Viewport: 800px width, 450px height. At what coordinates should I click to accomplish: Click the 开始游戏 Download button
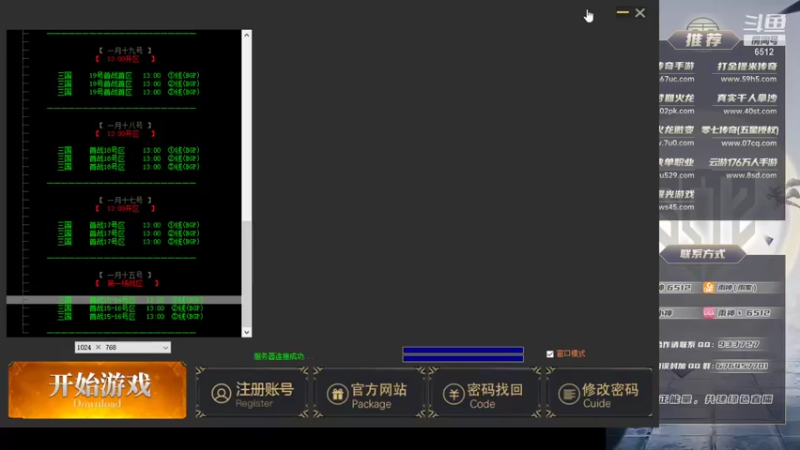click(97, 390)
